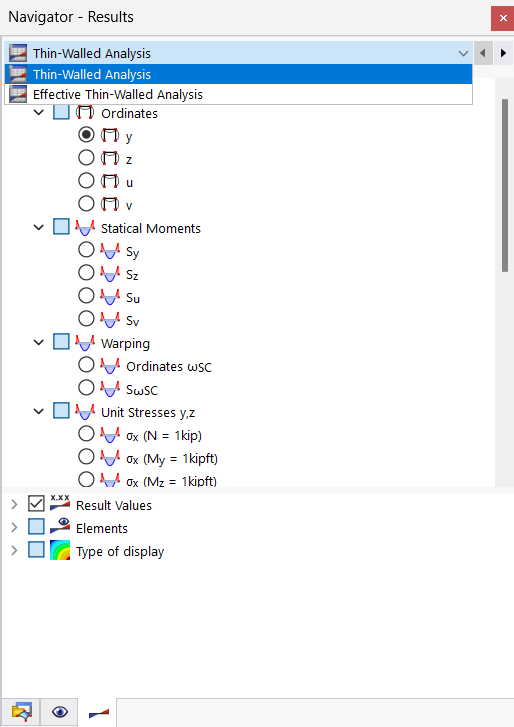
Task: Select the y ordinate radio button
Action: coord(86,135)
